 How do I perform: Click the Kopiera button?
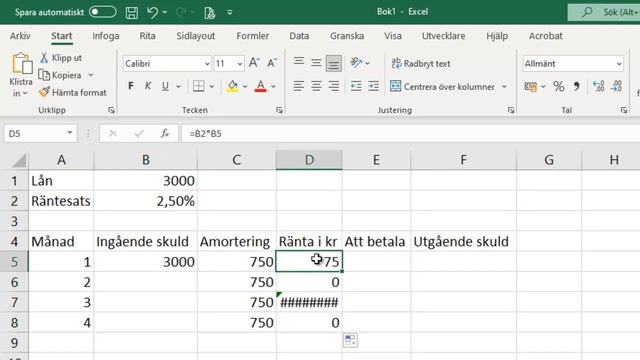point(60,75)
